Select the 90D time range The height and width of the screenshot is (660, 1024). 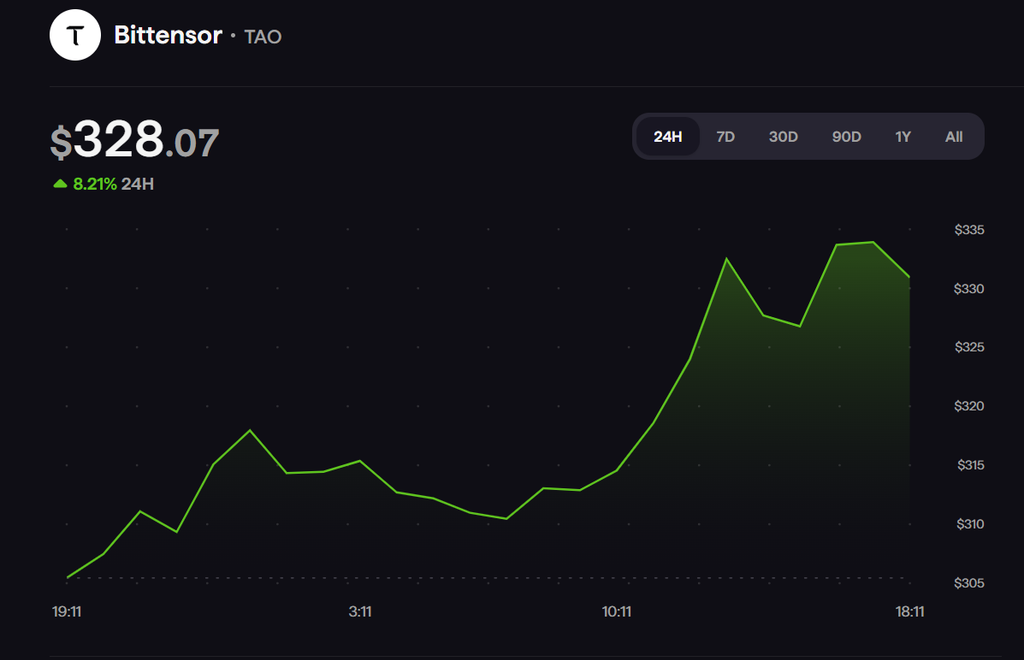(x=846, y=136)
